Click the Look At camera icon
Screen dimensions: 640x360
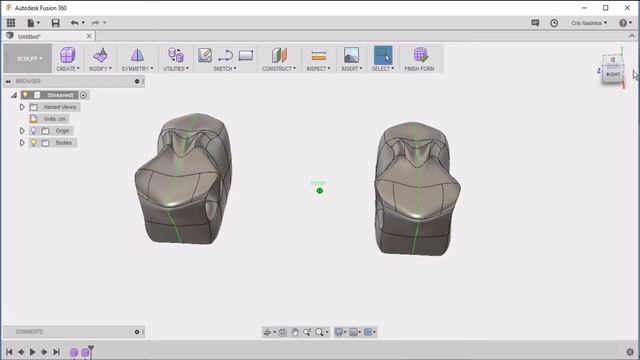(282, 332)
